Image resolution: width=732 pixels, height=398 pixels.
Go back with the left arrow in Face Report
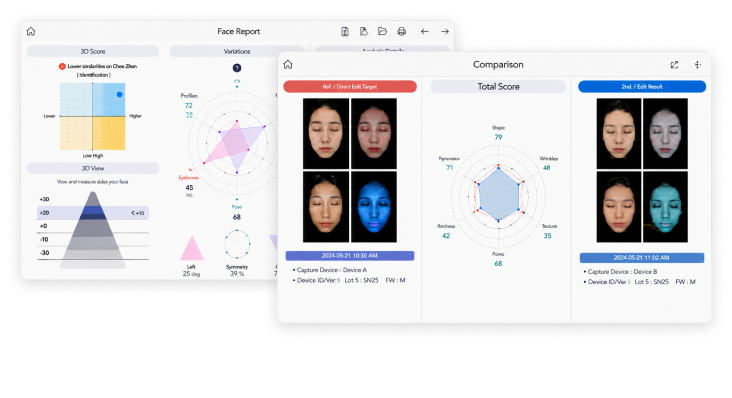click(424, 31)
